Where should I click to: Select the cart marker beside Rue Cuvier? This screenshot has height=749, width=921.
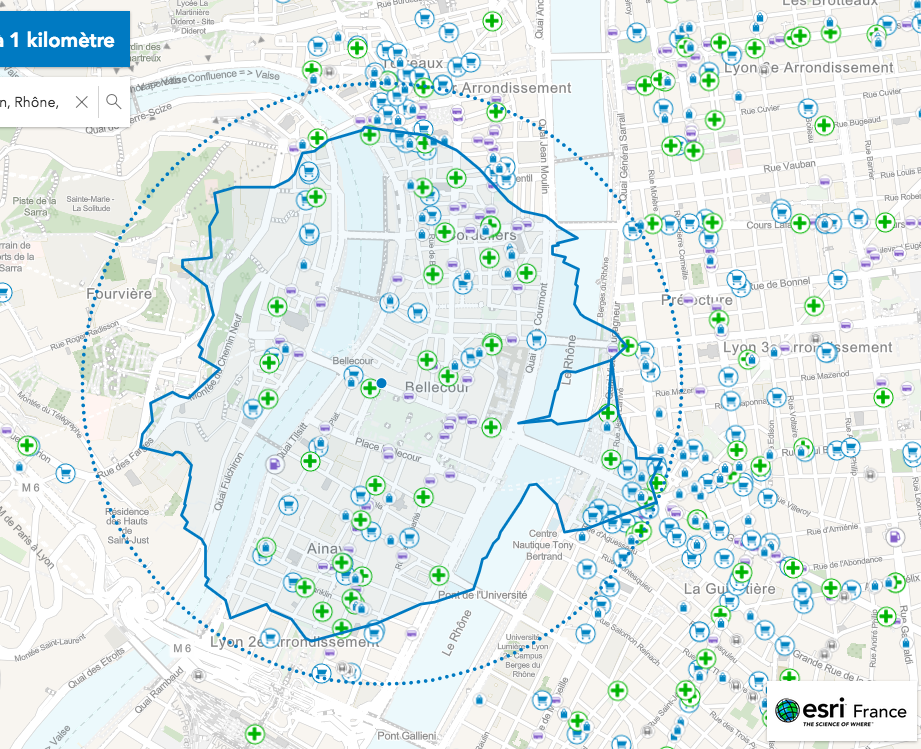[x=808, y=108]
